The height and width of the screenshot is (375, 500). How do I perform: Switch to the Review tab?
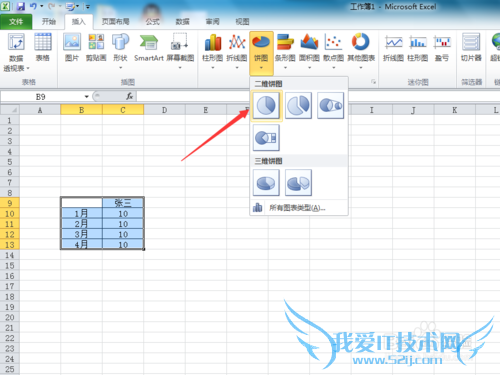(212, 22)
